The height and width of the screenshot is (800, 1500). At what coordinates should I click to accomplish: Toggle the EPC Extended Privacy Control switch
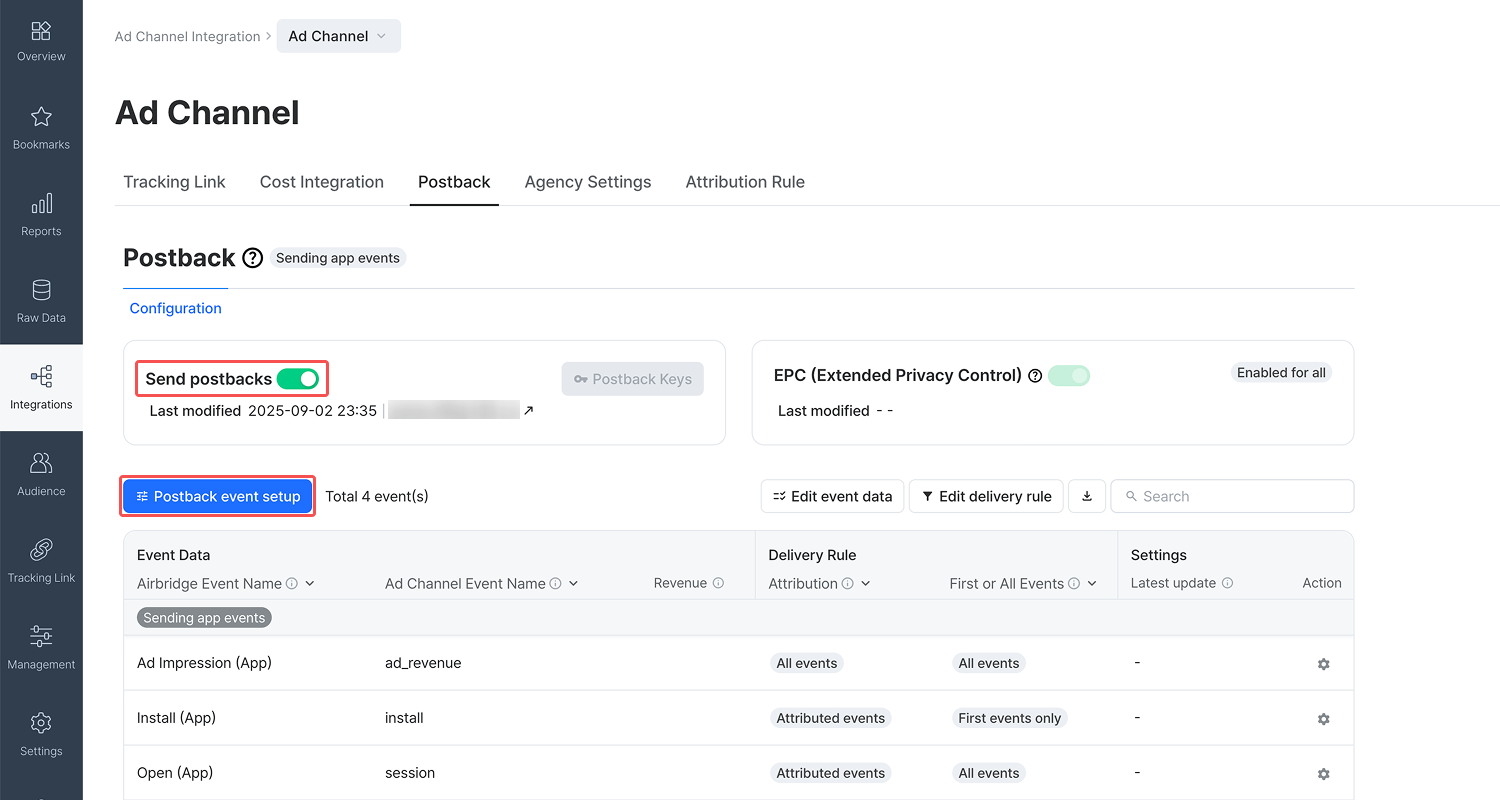[1069, 376]
